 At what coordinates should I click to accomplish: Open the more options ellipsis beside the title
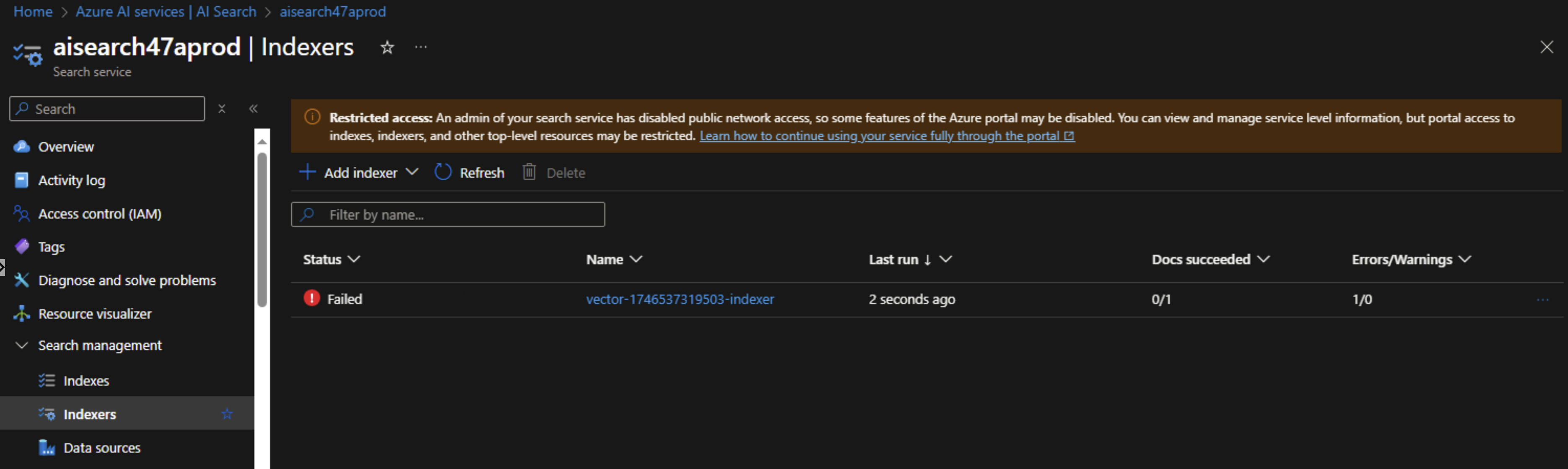click(x=421, y=47)
